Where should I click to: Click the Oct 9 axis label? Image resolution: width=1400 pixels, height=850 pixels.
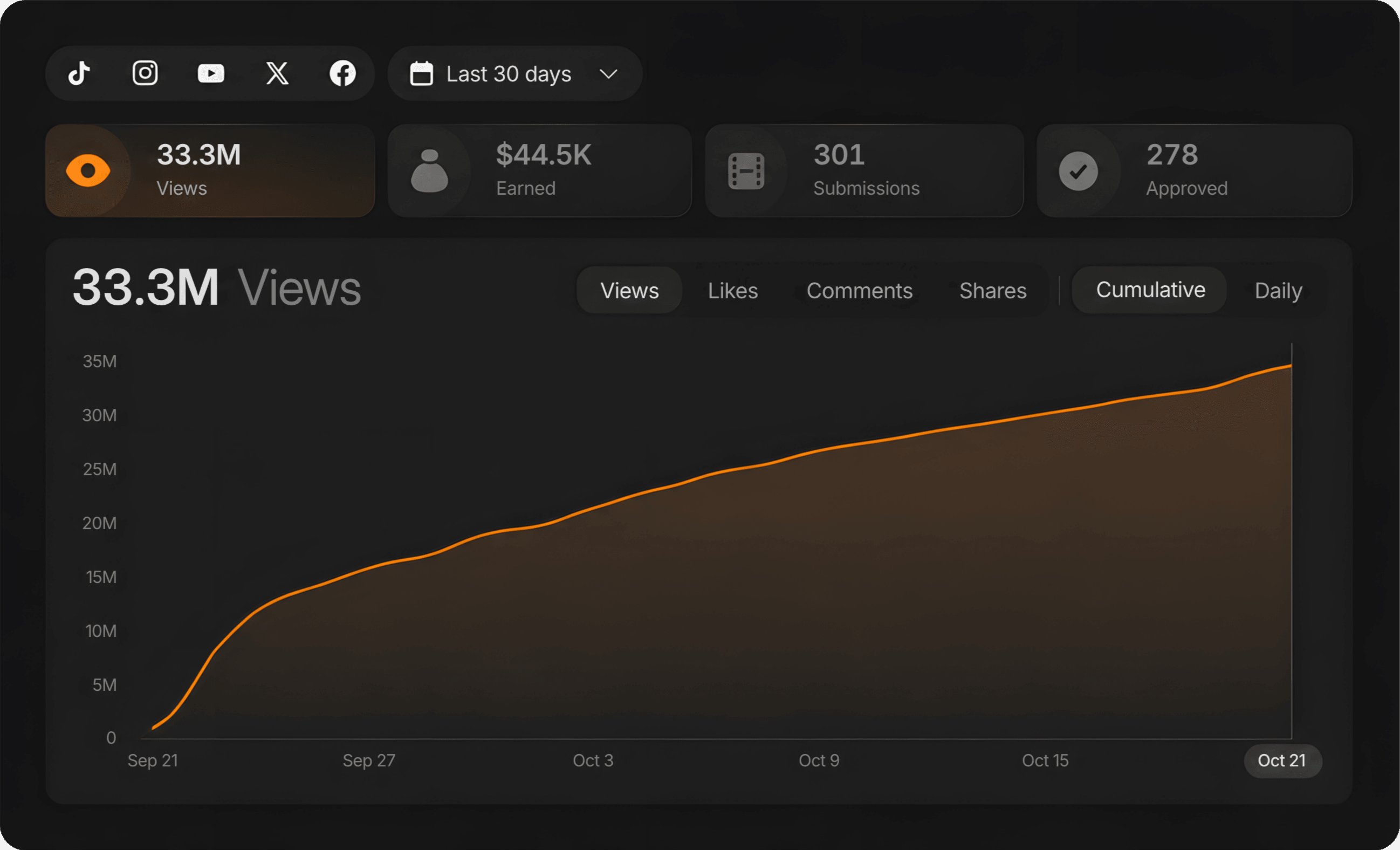click(x=819, y=760)
